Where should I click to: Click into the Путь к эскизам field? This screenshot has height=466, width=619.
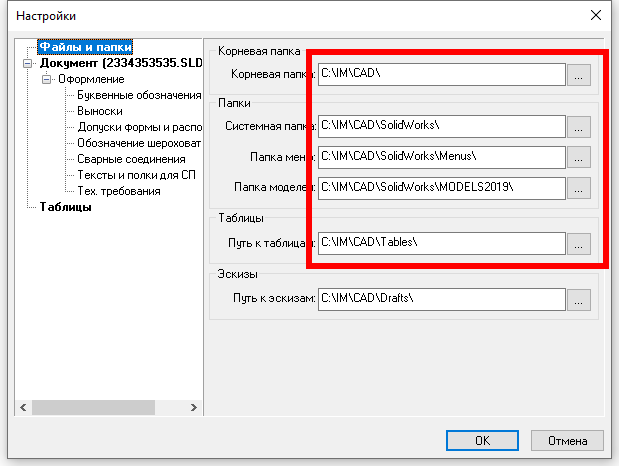[x=441, y=298]
